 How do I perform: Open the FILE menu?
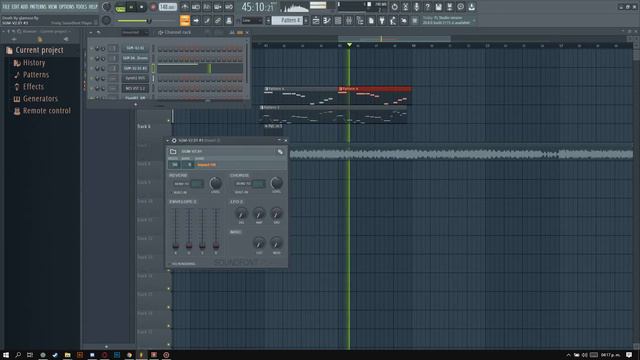coord(6,7)
